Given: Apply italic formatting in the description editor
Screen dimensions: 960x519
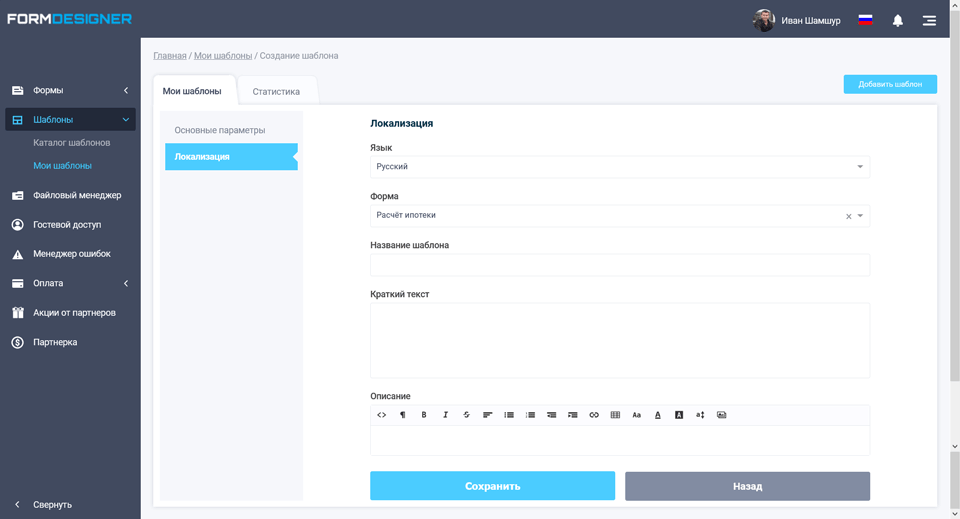Looking at the screenshot, I should (x=445, y=415).
